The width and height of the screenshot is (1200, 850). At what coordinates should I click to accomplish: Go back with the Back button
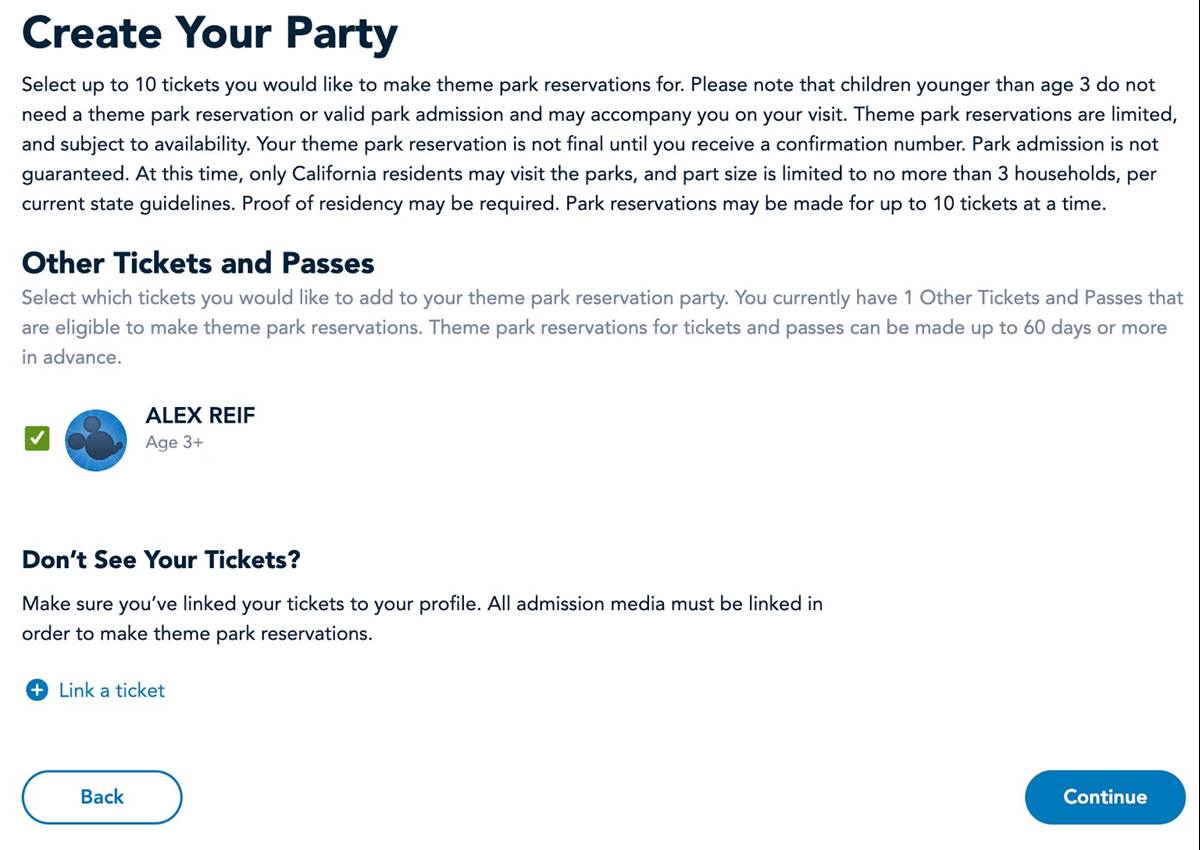coord(102,797)
